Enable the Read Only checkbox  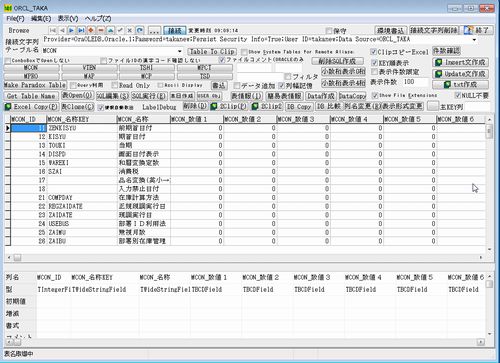tap(115, 85)
